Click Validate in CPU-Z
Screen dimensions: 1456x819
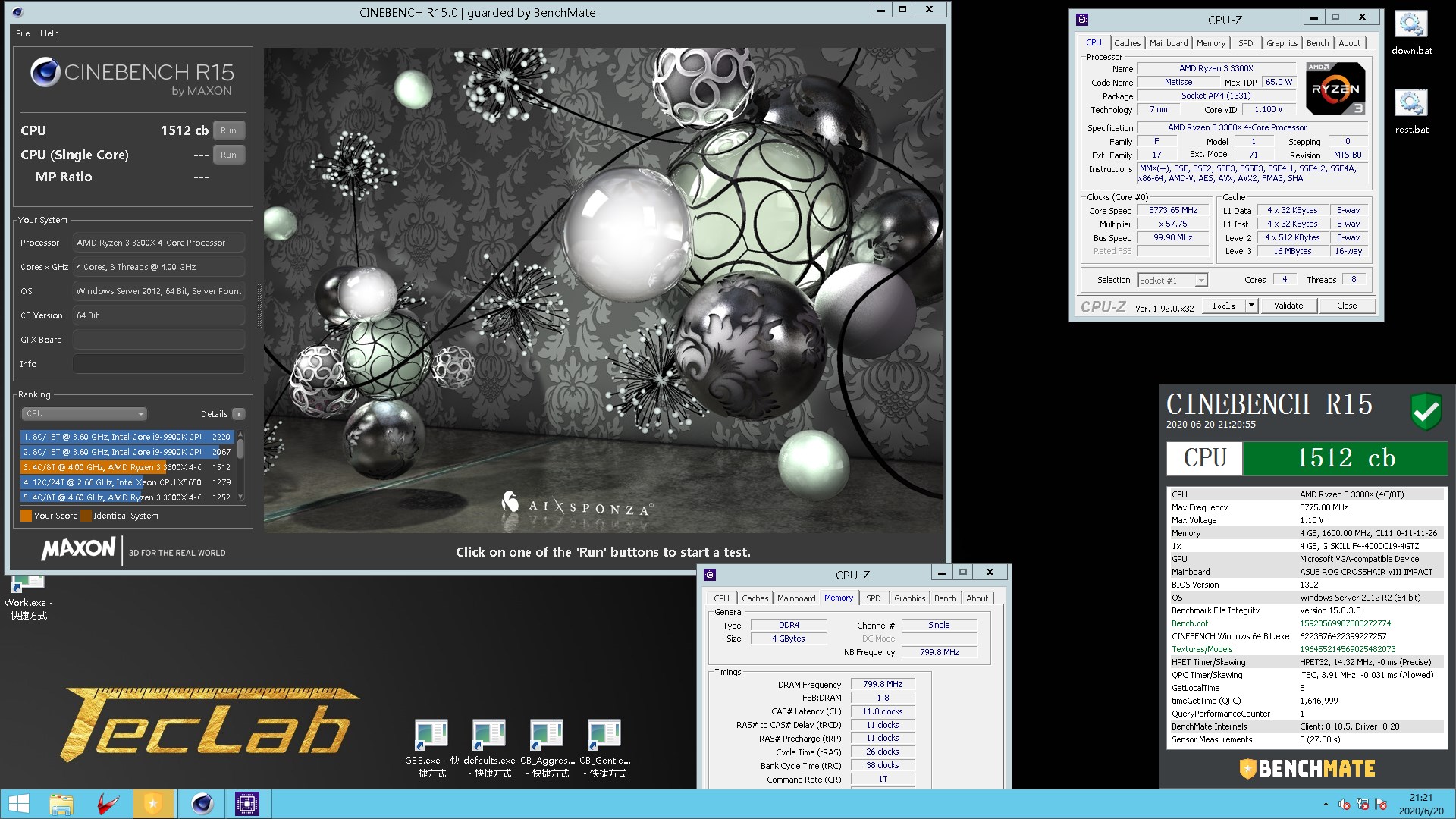pos(1288,306)
